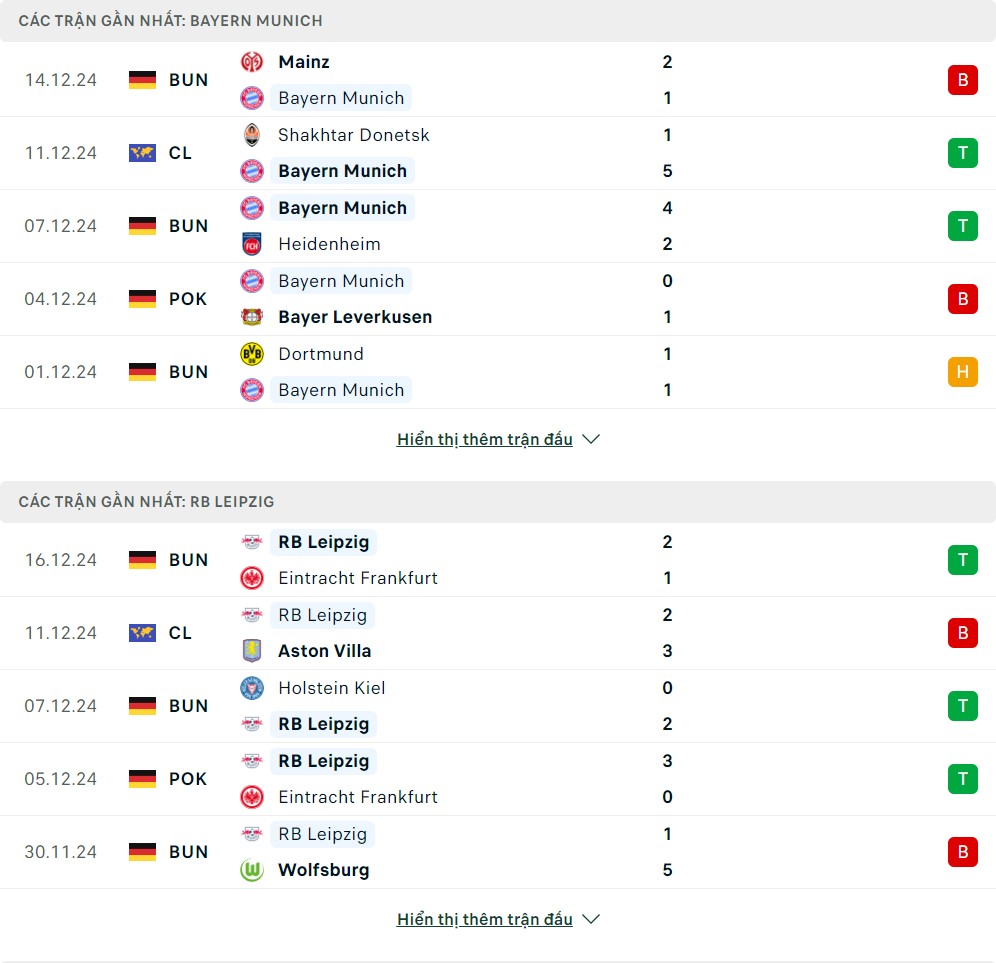Viewport: 996px width, 963px height.
Task: Click green T badge for Leipzig vs Frankfurt 16.12.24
Action: click(x=962, y=560)
